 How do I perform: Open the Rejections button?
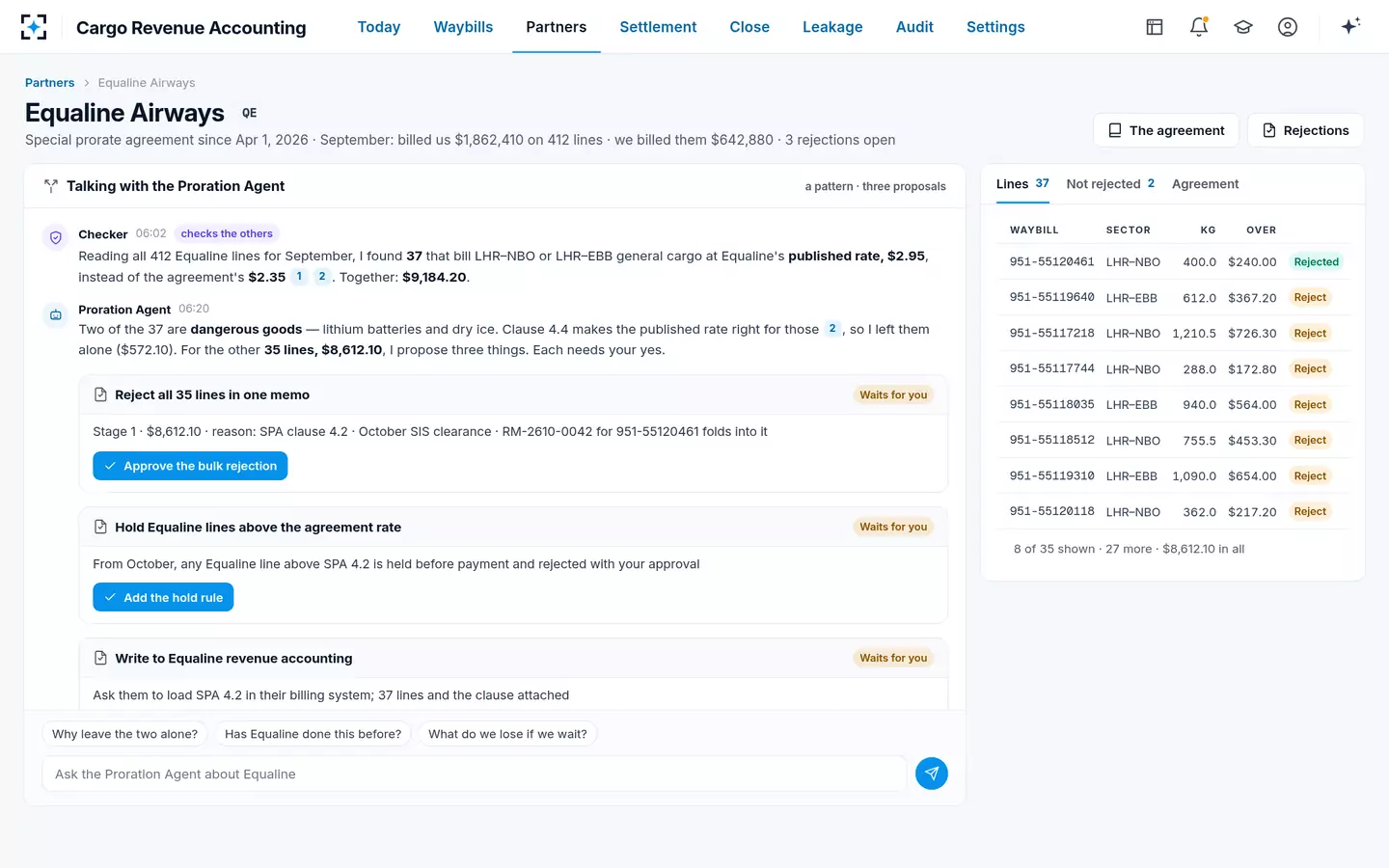tap(1305, 130)
